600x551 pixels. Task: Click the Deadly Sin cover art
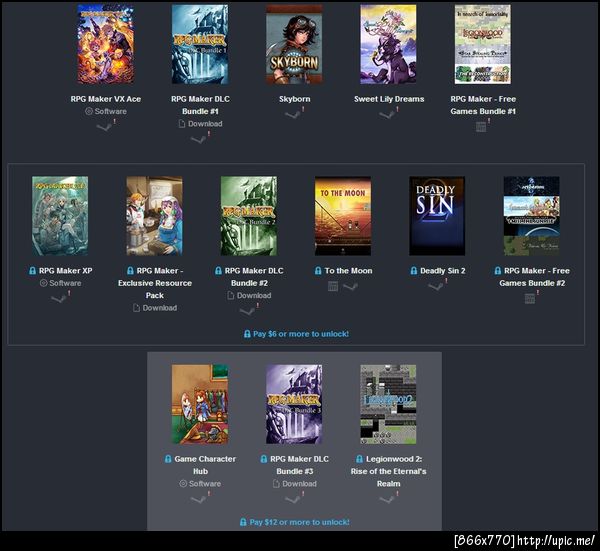click(x=437, y=216)
